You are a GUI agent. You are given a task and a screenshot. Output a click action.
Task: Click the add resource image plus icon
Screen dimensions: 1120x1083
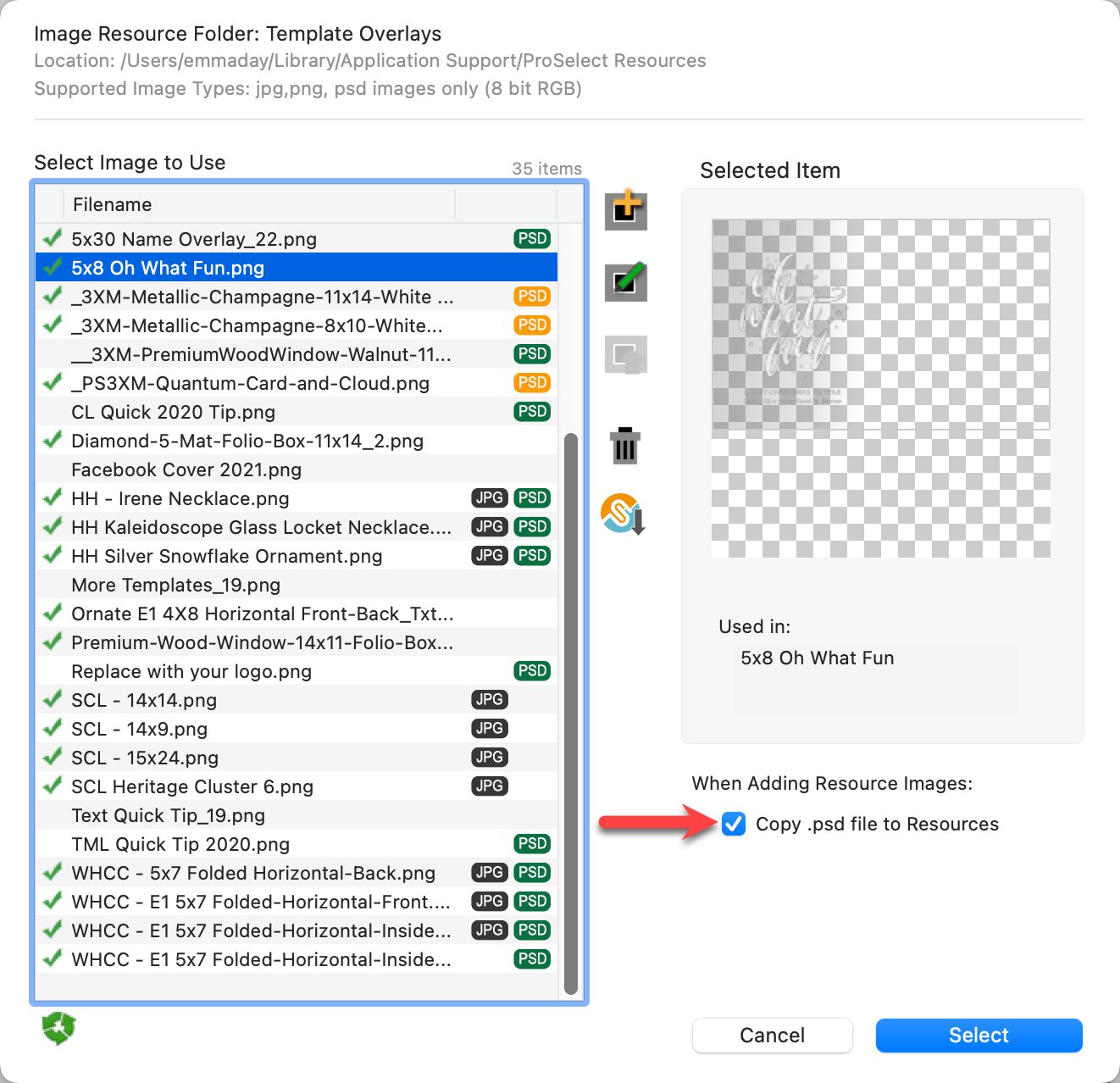(626, 209)
